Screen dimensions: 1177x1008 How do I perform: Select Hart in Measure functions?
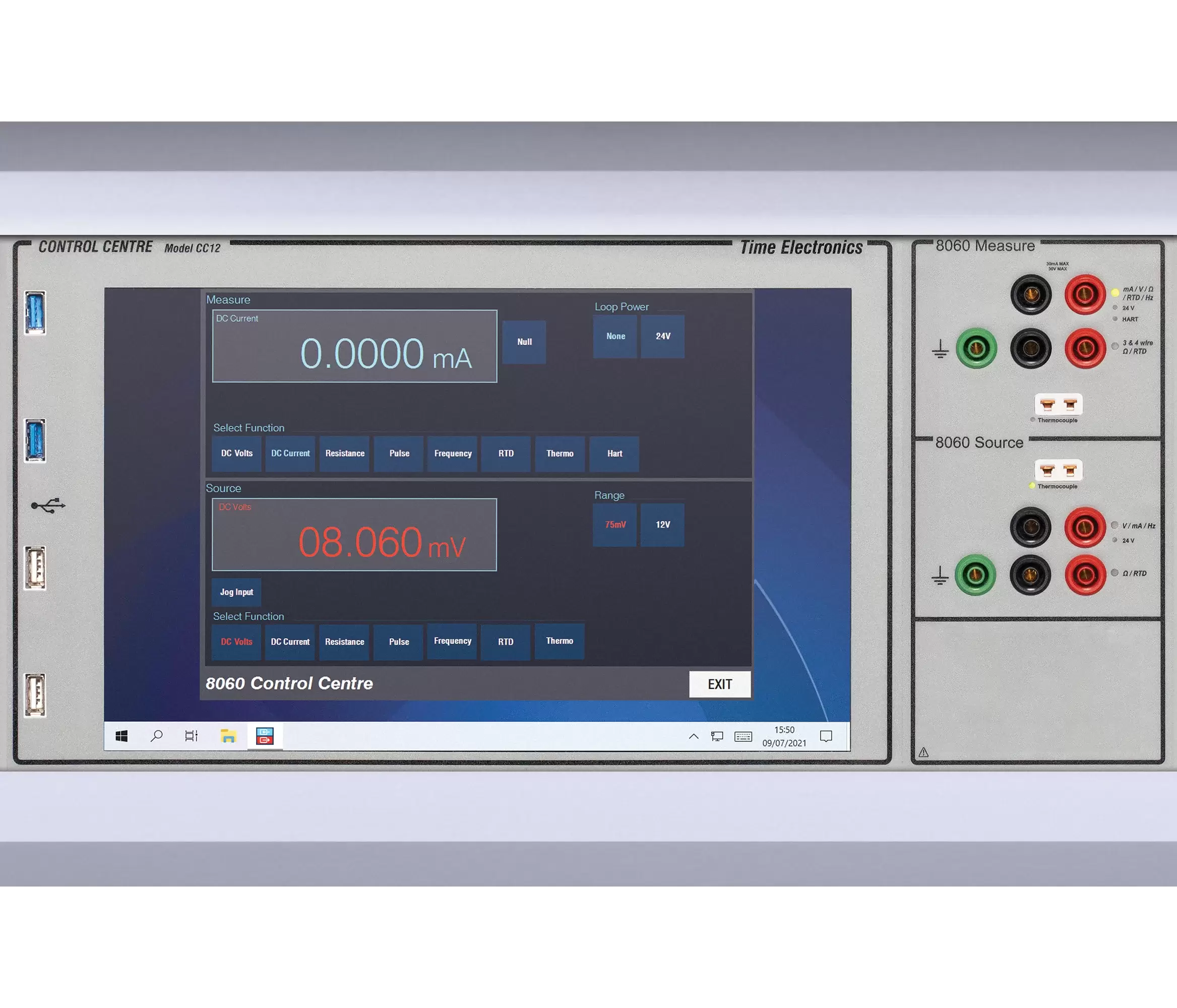coord(614,454)
